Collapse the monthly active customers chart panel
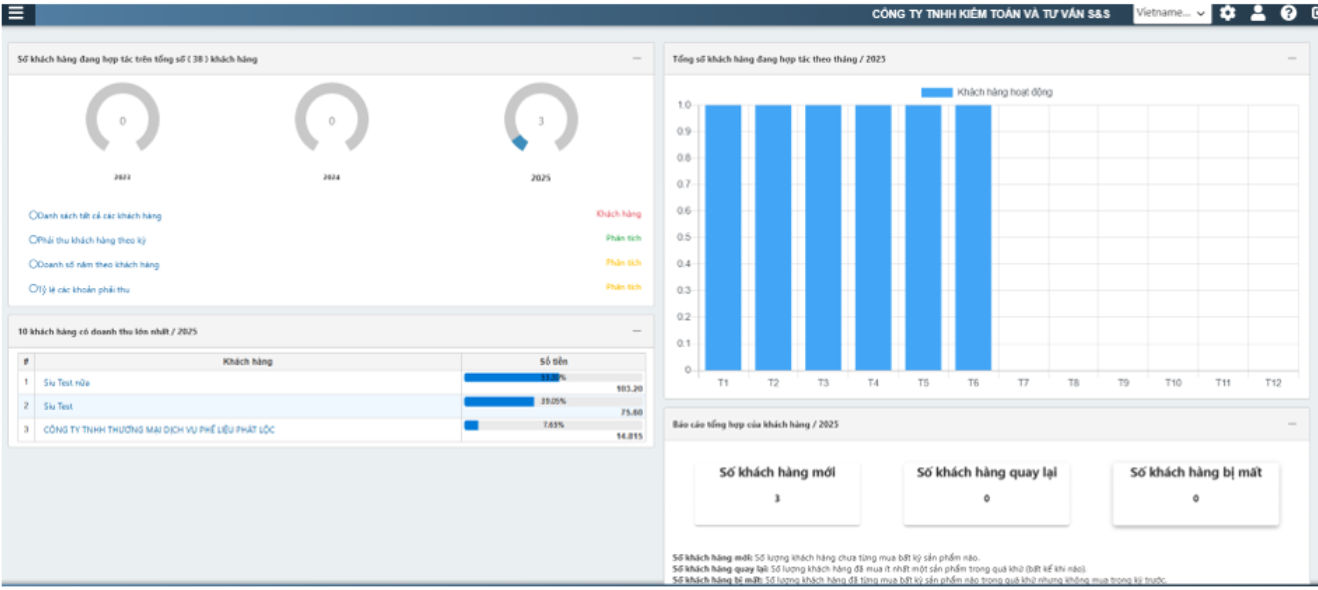Viewport: 1318px width, 590px height. (1292, 59)
